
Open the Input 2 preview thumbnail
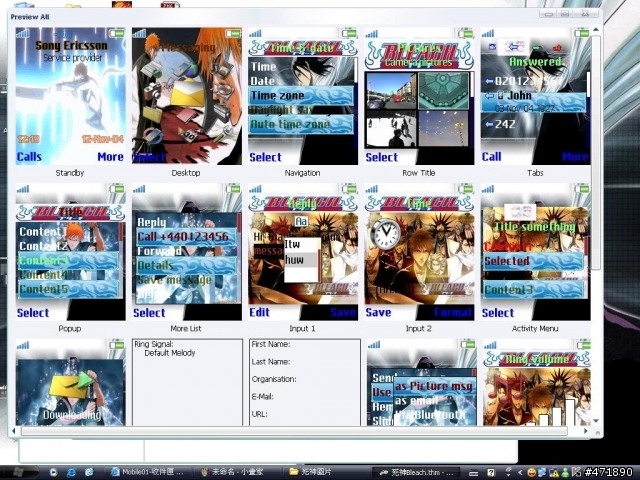(419, 252)
